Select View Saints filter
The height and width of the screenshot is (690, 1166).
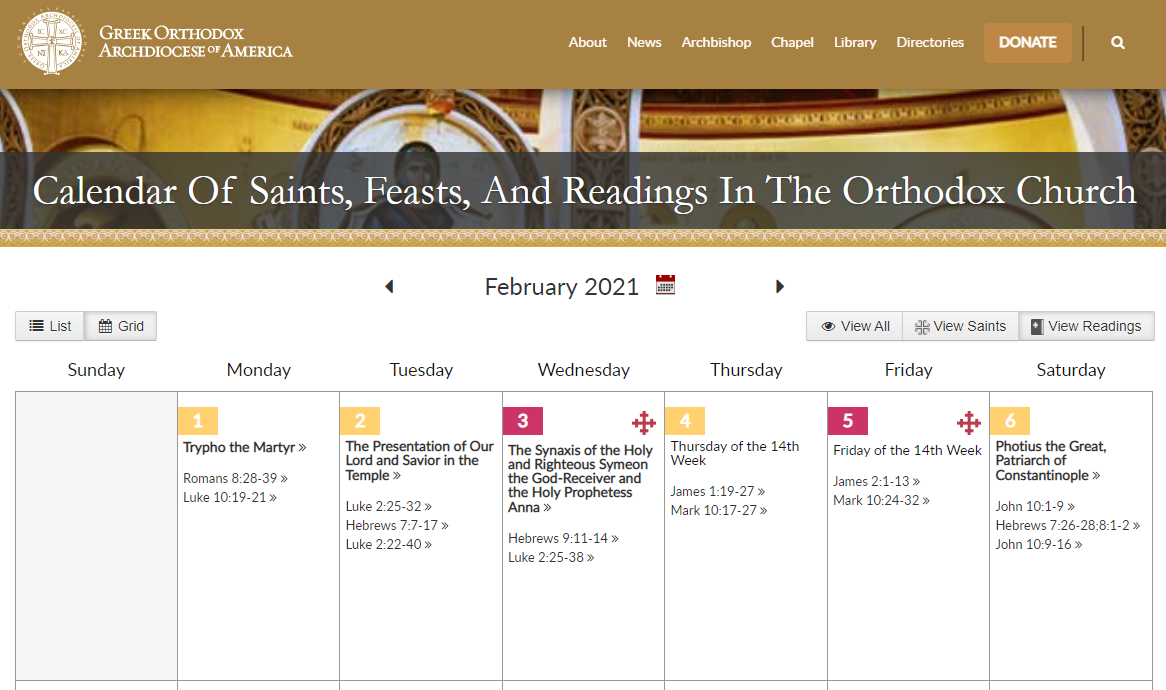pos(960,326)
